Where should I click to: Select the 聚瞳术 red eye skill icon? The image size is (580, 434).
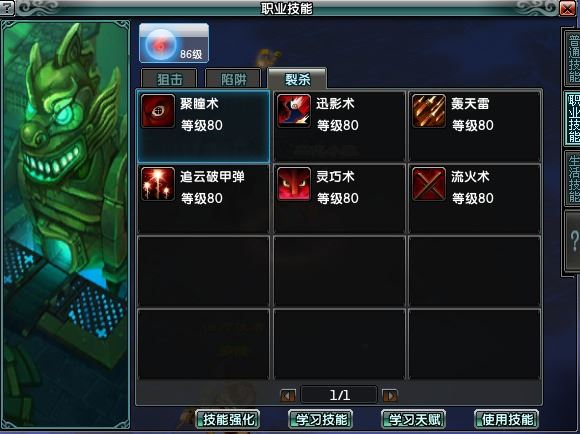(x=158, y=111)
